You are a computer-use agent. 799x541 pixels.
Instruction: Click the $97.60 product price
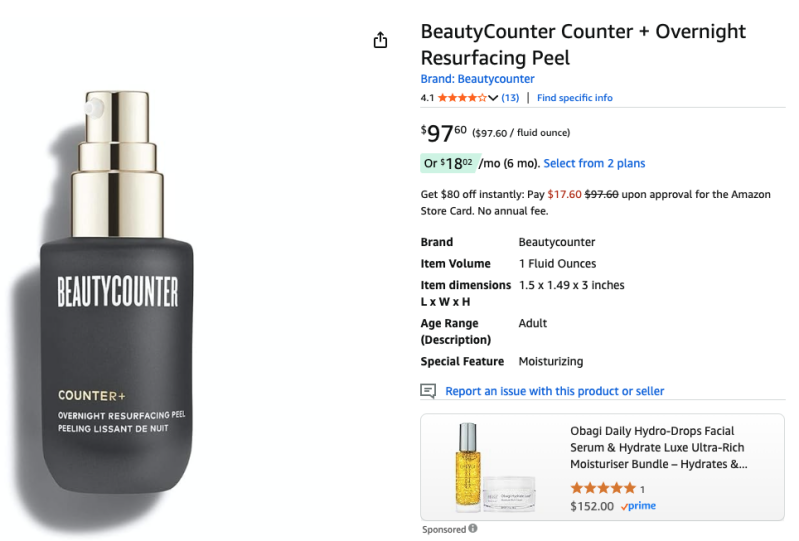click(x=443, y=133)
